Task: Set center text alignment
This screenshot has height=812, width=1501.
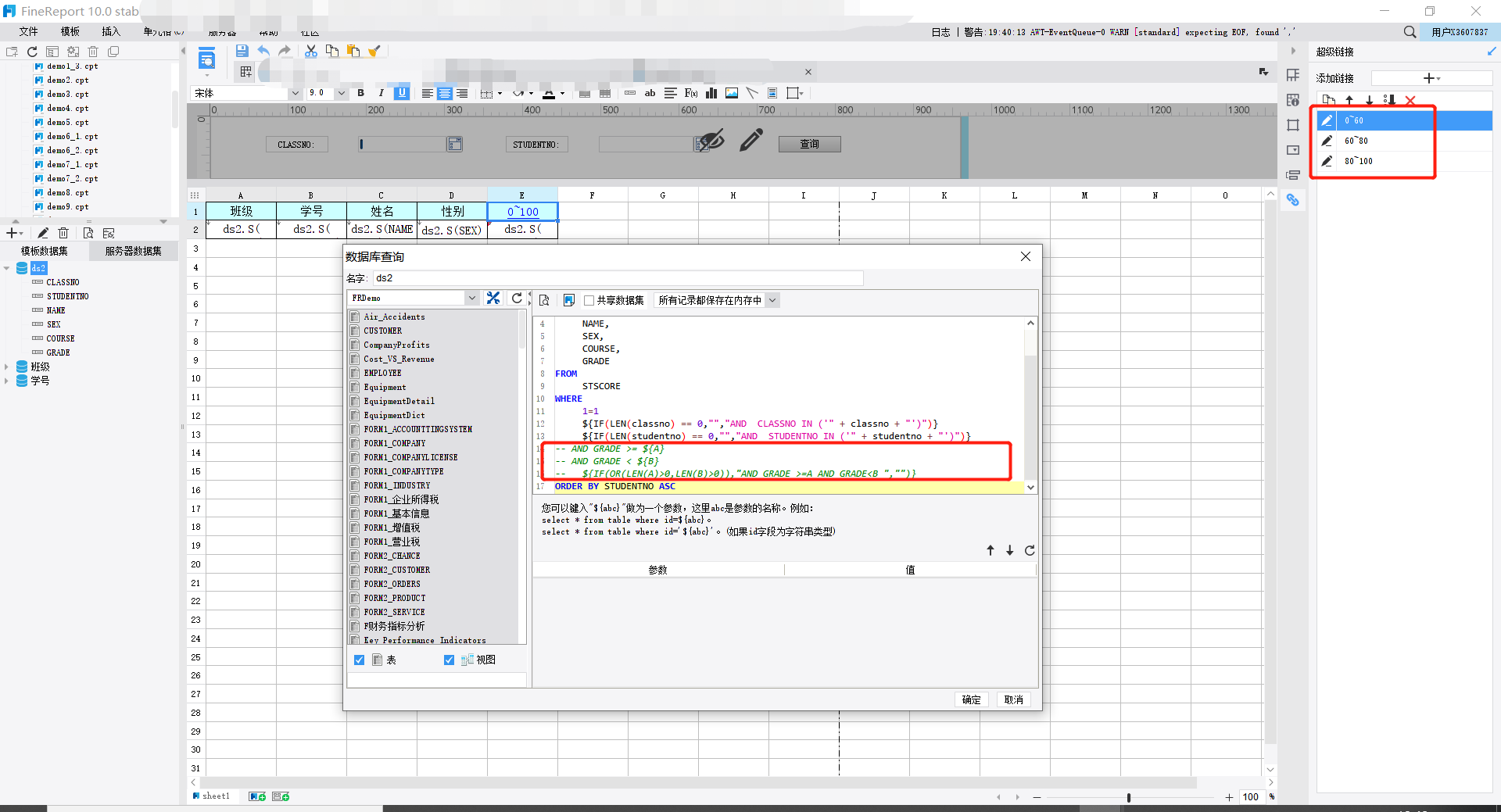Action: [x=445, y=93]
